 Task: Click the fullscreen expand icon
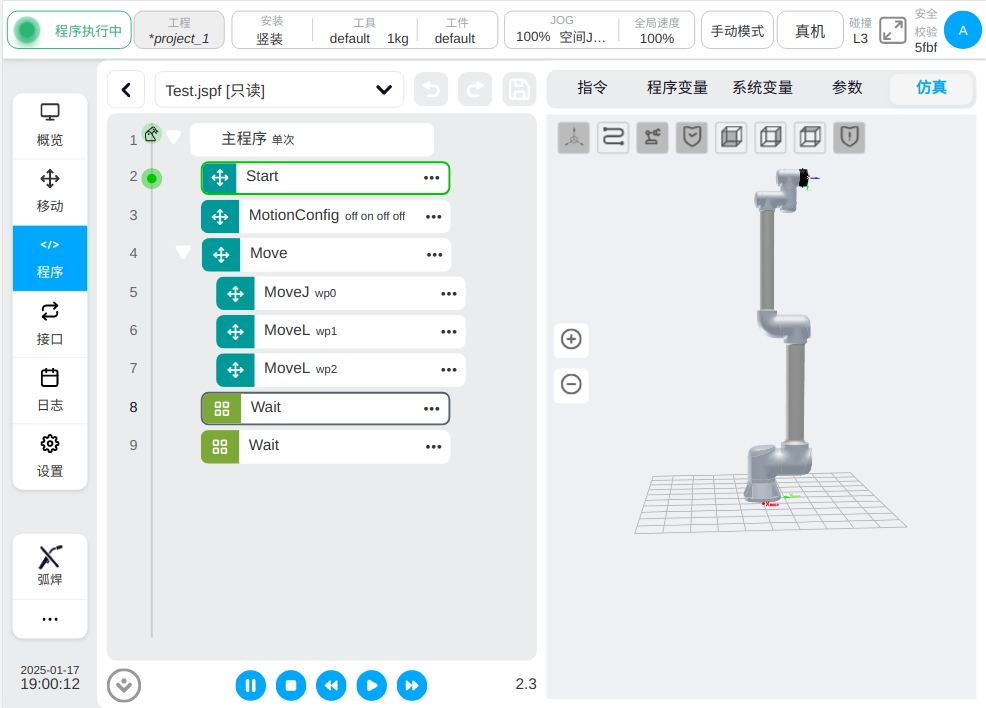(892, 30)
